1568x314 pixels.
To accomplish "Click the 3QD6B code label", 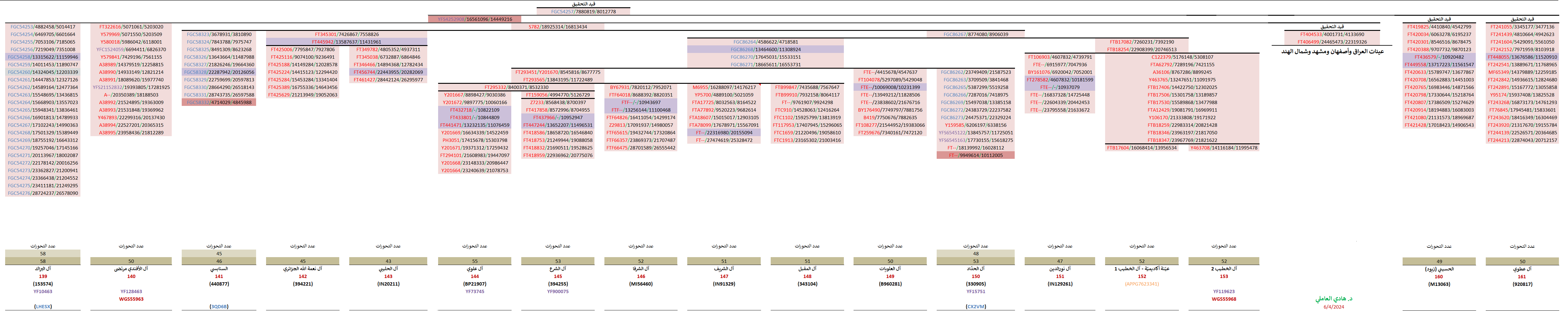I will (219, 307).
